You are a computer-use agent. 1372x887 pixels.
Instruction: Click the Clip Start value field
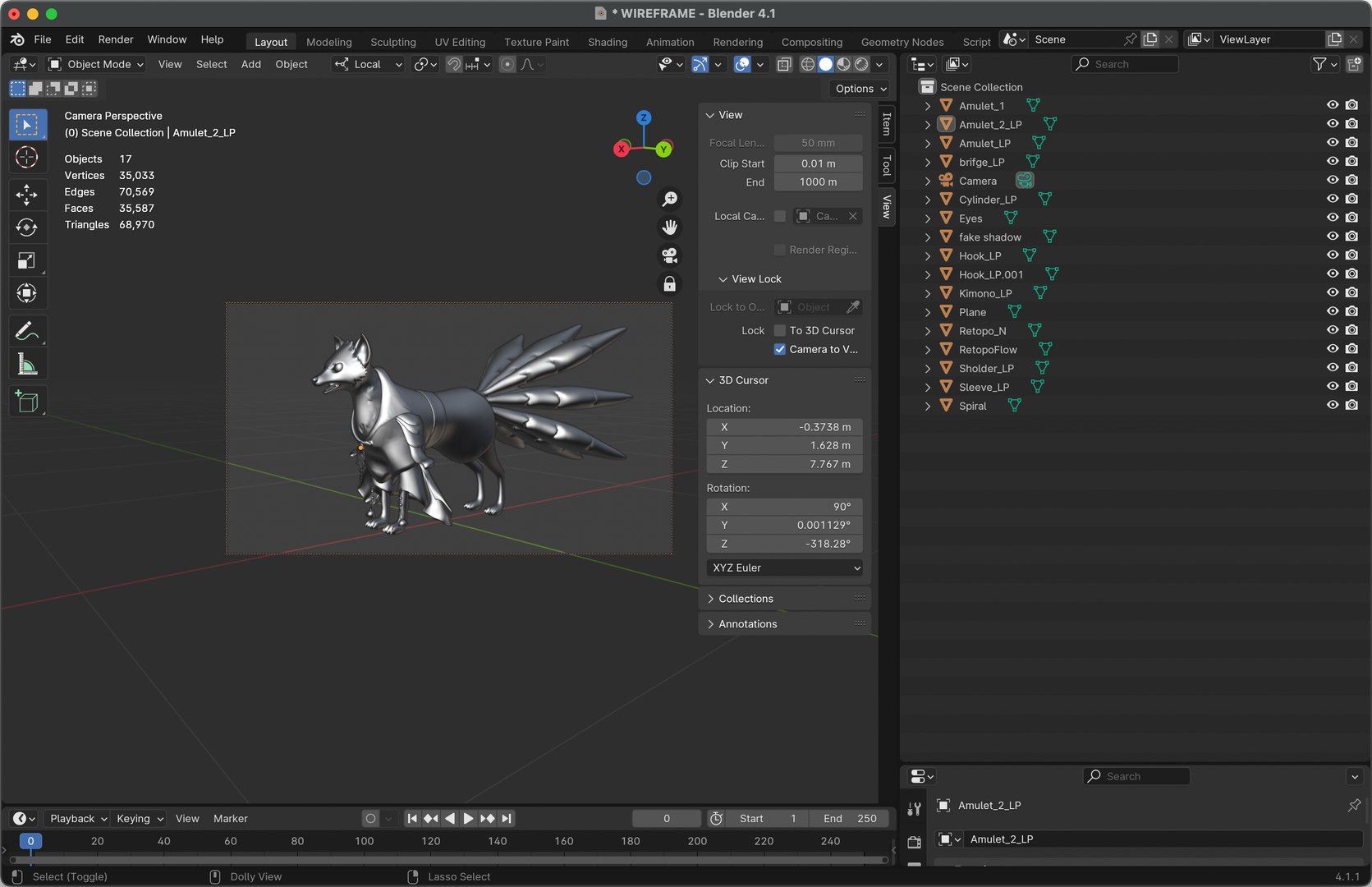[x=818, y=163]
